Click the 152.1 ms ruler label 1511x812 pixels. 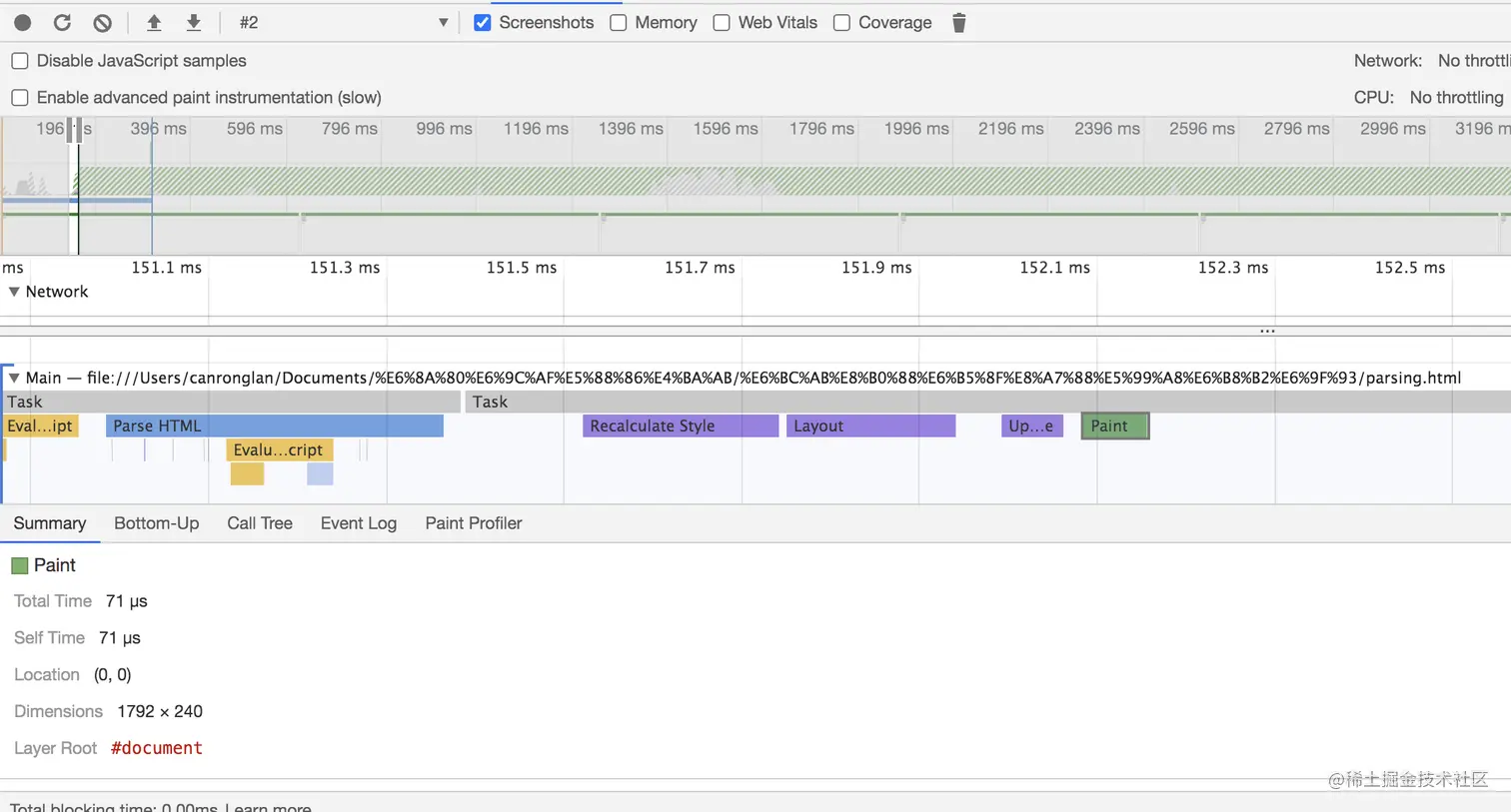[x=1054, y=268]
